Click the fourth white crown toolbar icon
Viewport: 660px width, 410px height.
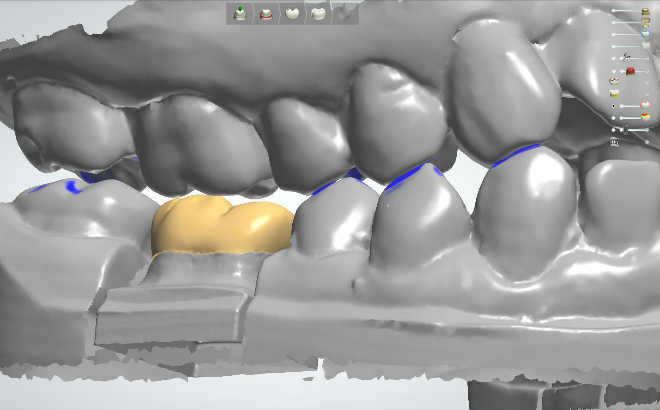click(317, 13)
